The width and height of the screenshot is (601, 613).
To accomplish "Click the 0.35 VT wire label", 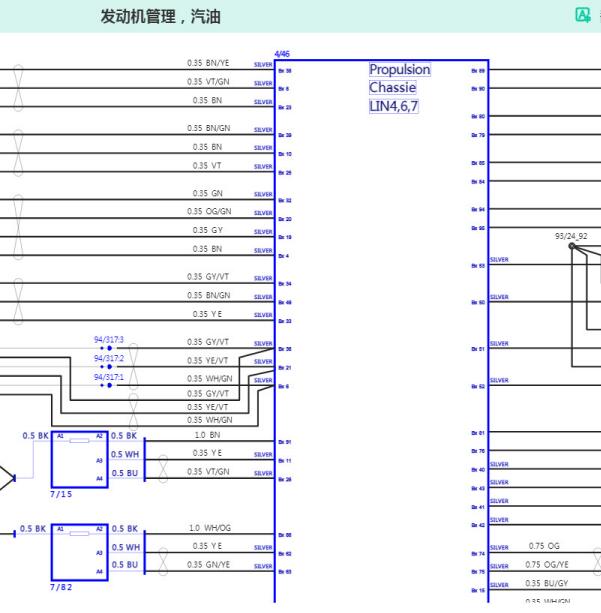I will 207,166.
